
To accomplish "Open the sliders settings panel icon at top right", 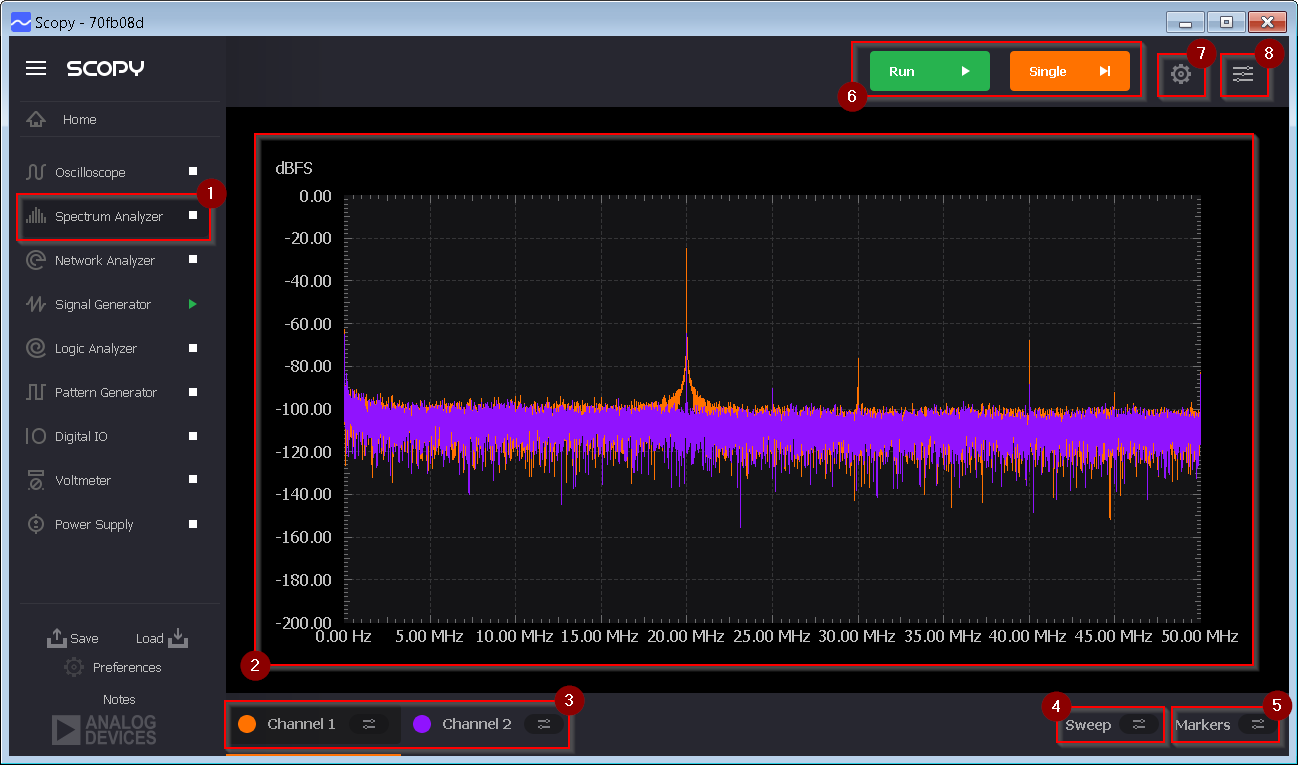I will click(1243, 74).
